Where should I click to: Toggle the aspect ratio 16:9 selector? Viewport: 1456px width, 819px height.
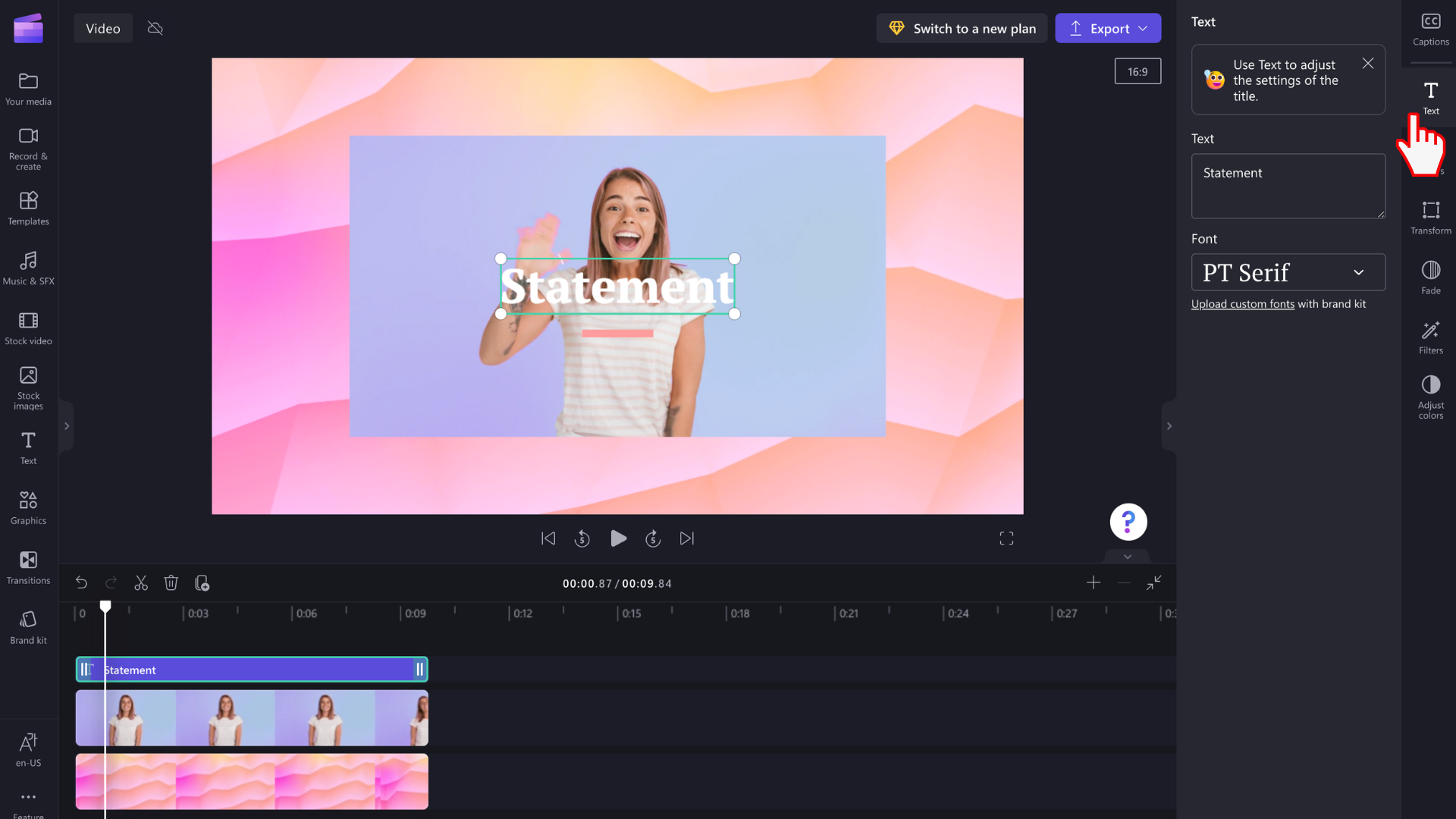click(x=1138, y=71)
